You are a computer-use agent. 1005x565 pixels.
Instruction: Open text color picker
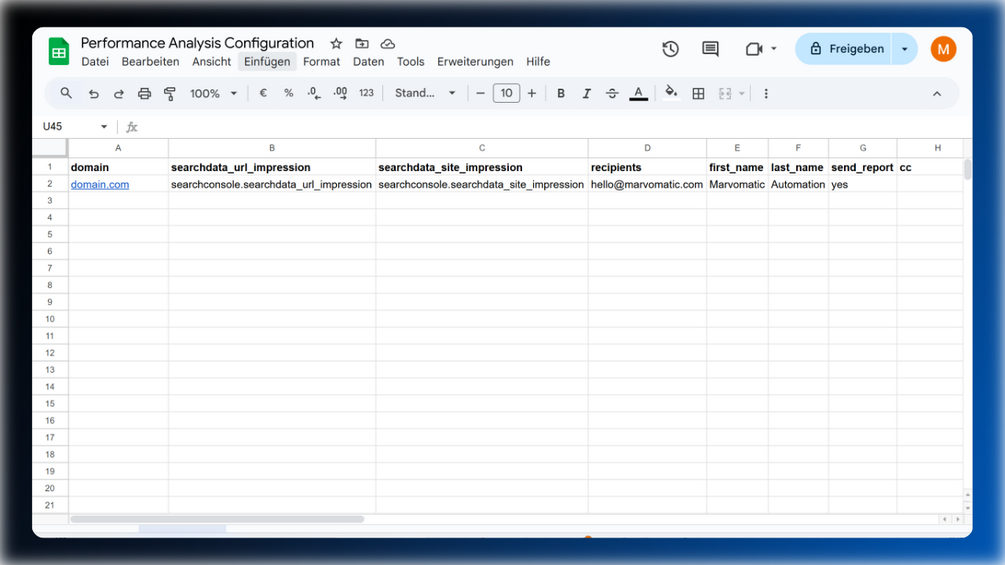tap(638, 94)
